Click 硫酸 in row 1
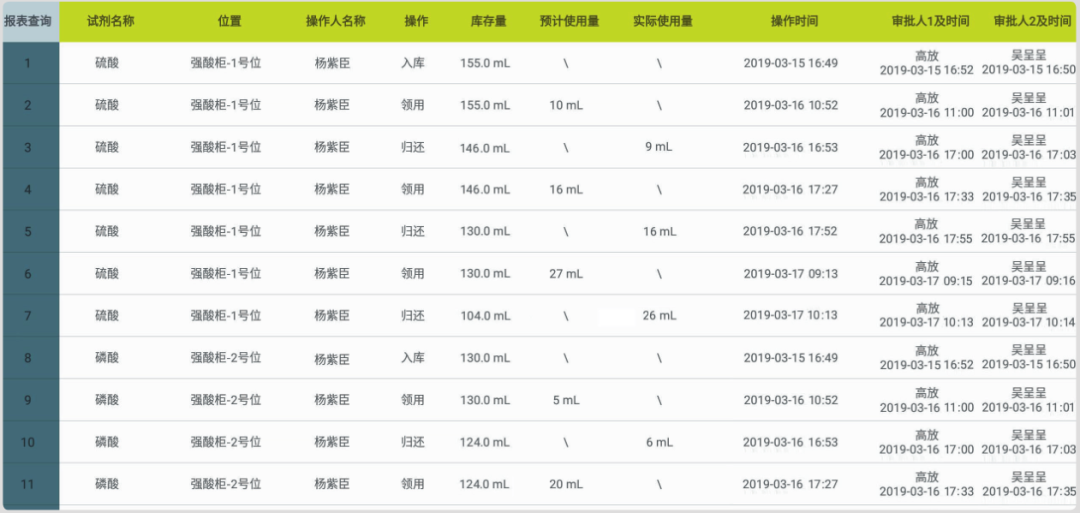Screen dimensions: 1080x513 (x=107, y=63)
